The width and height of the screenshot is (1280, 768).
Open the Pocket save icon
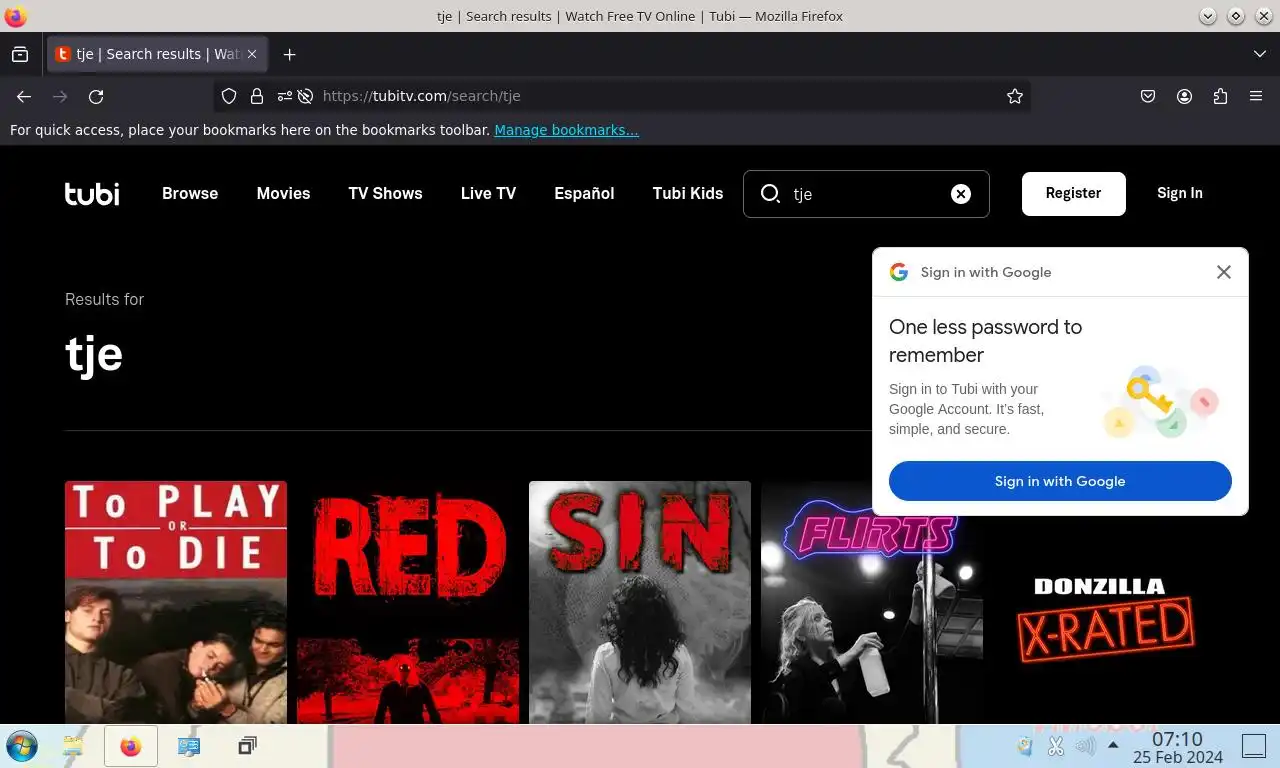click(x=1148, y=96)
